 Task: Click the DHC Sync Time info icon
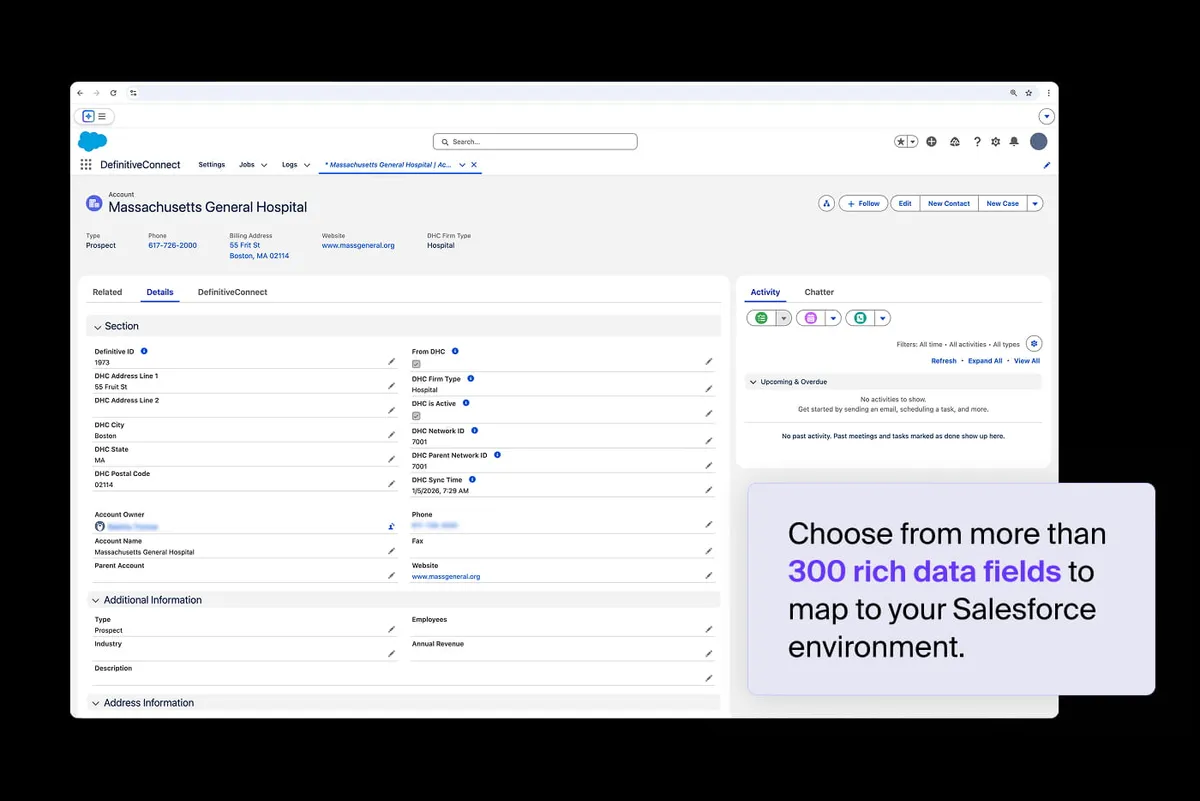coord(472,479)
